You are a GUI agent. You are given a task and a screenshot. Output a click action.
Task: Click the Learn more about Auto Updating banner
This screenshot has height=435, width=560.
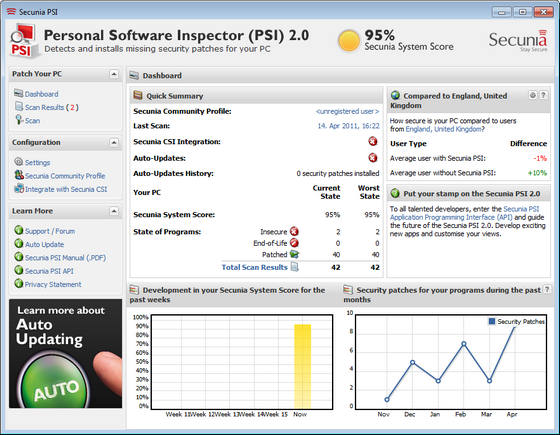coord(65,354)
